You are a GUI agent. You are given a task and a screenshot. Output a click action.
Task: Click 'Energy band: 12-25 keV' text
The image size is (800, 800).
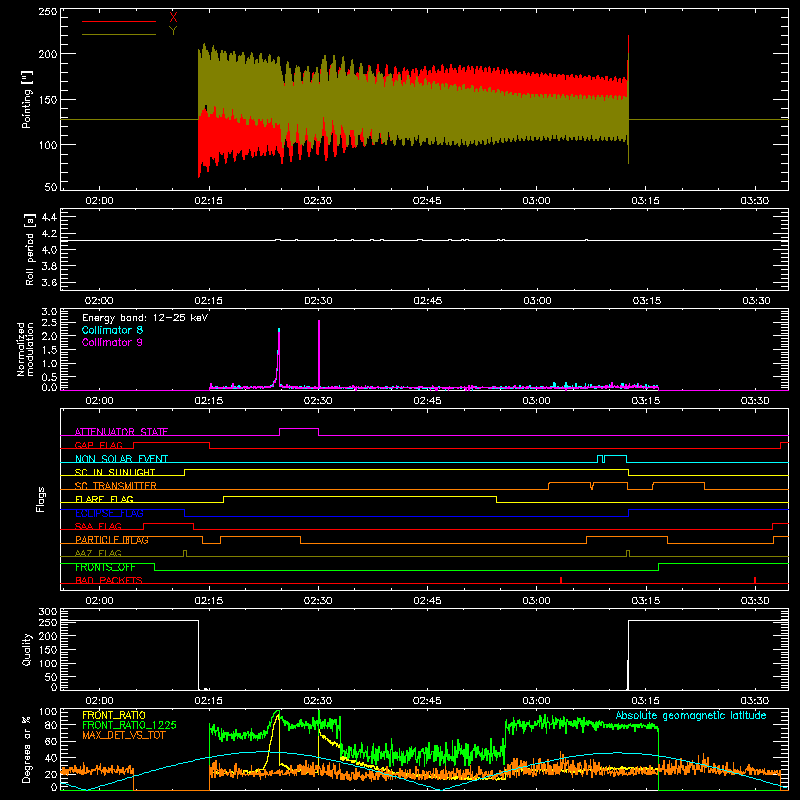point(145,318)
